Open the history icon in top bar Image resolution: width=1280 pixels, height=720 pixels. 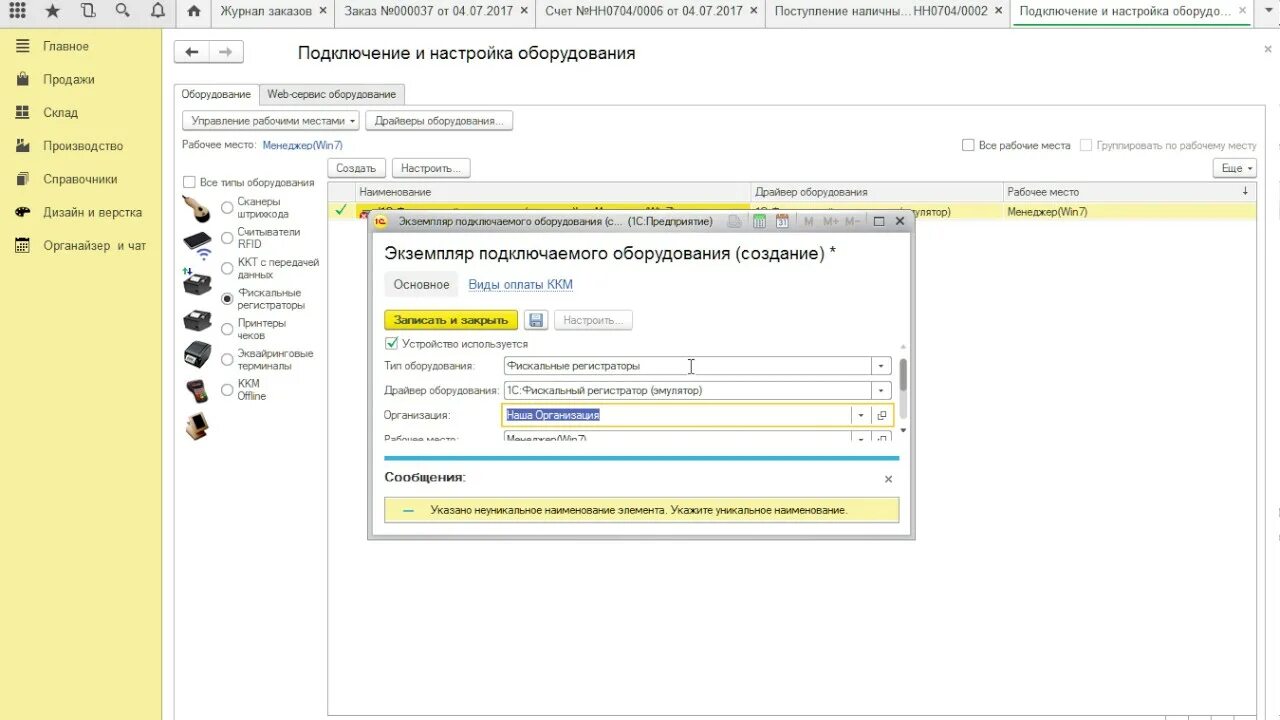click(x=88, y=11)
